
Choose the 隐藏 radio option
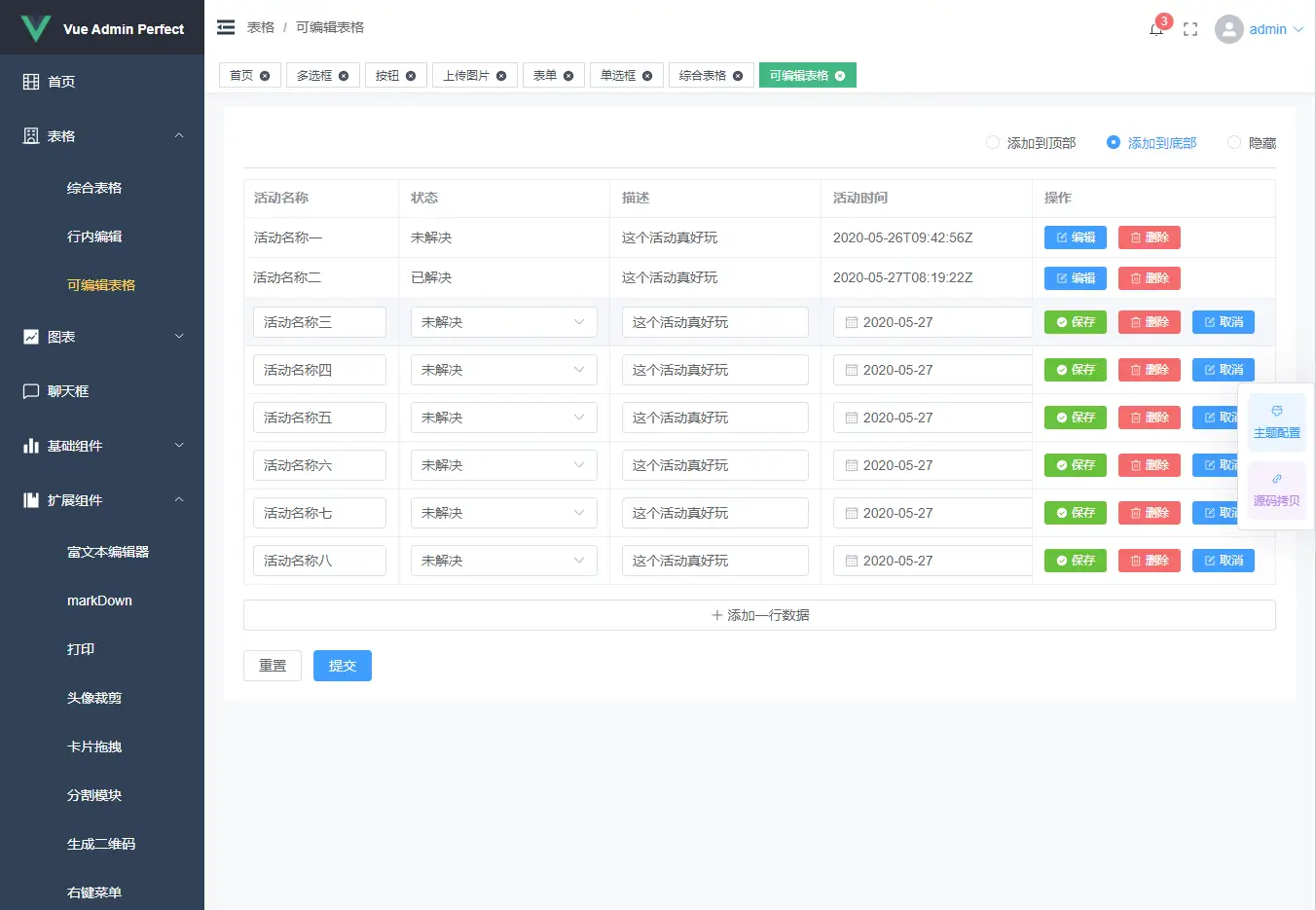1234,142
